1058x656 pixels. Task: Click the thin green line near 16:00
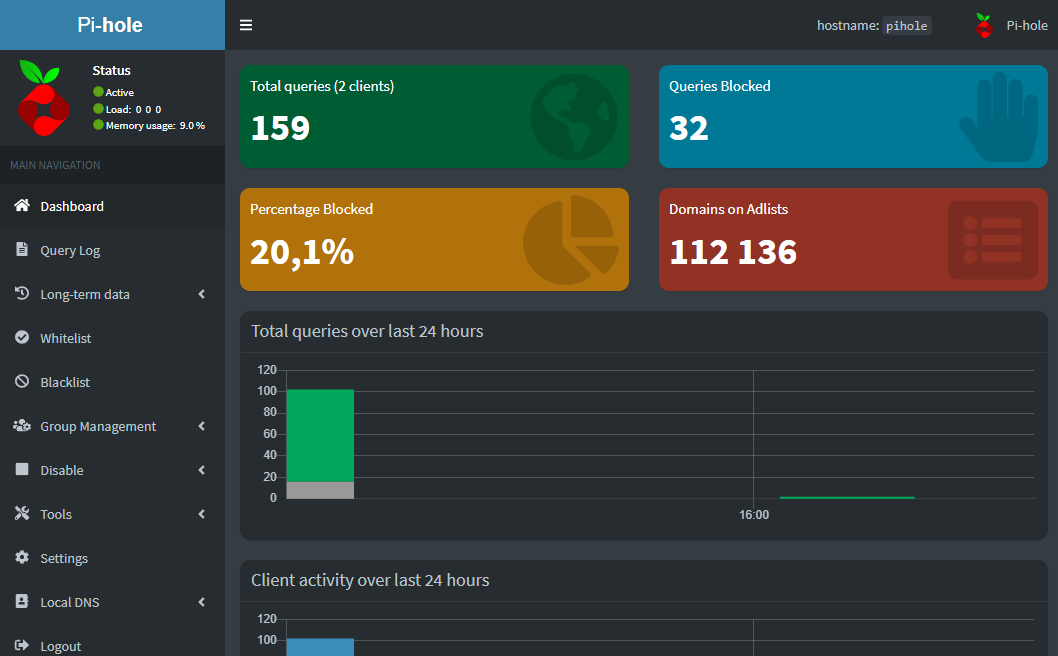(847, 497)
